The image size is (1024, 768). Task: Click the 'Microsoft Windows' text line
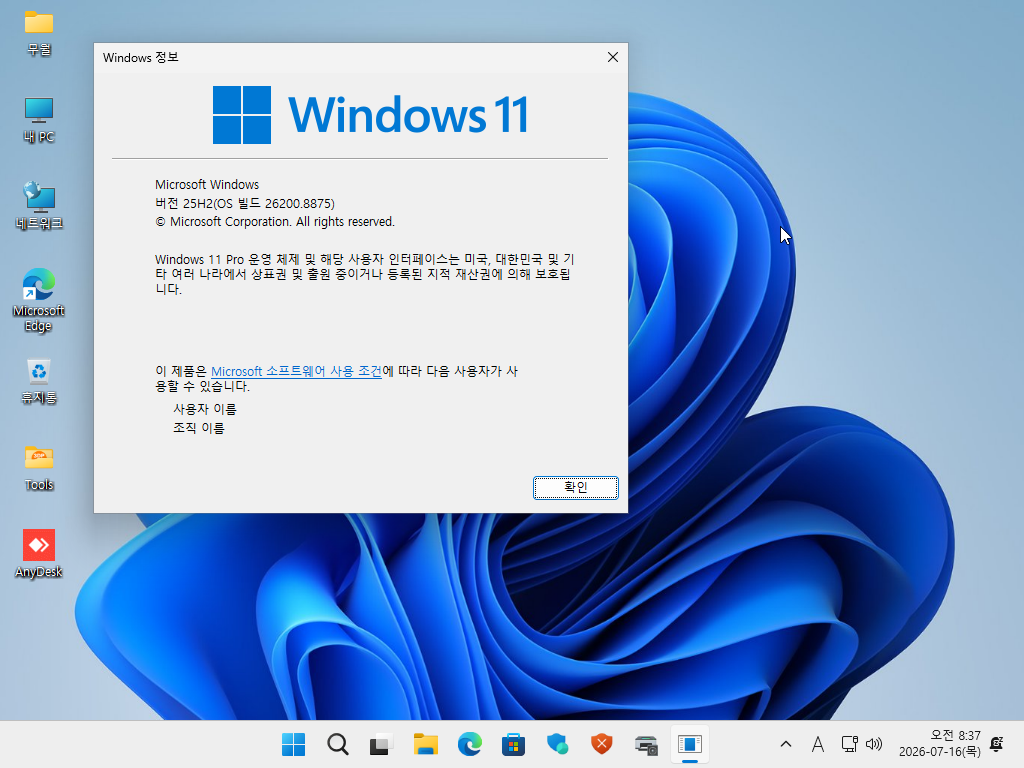[x=207, y=184]
